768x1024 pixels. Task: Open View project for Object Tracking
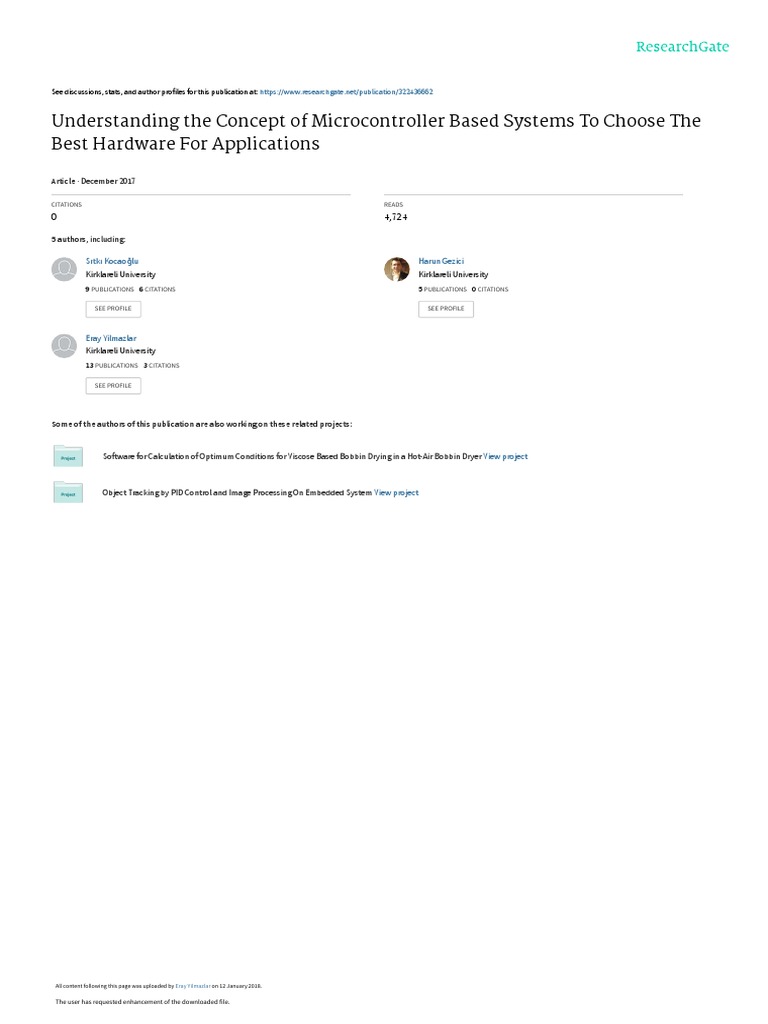[x=396, y=493]
